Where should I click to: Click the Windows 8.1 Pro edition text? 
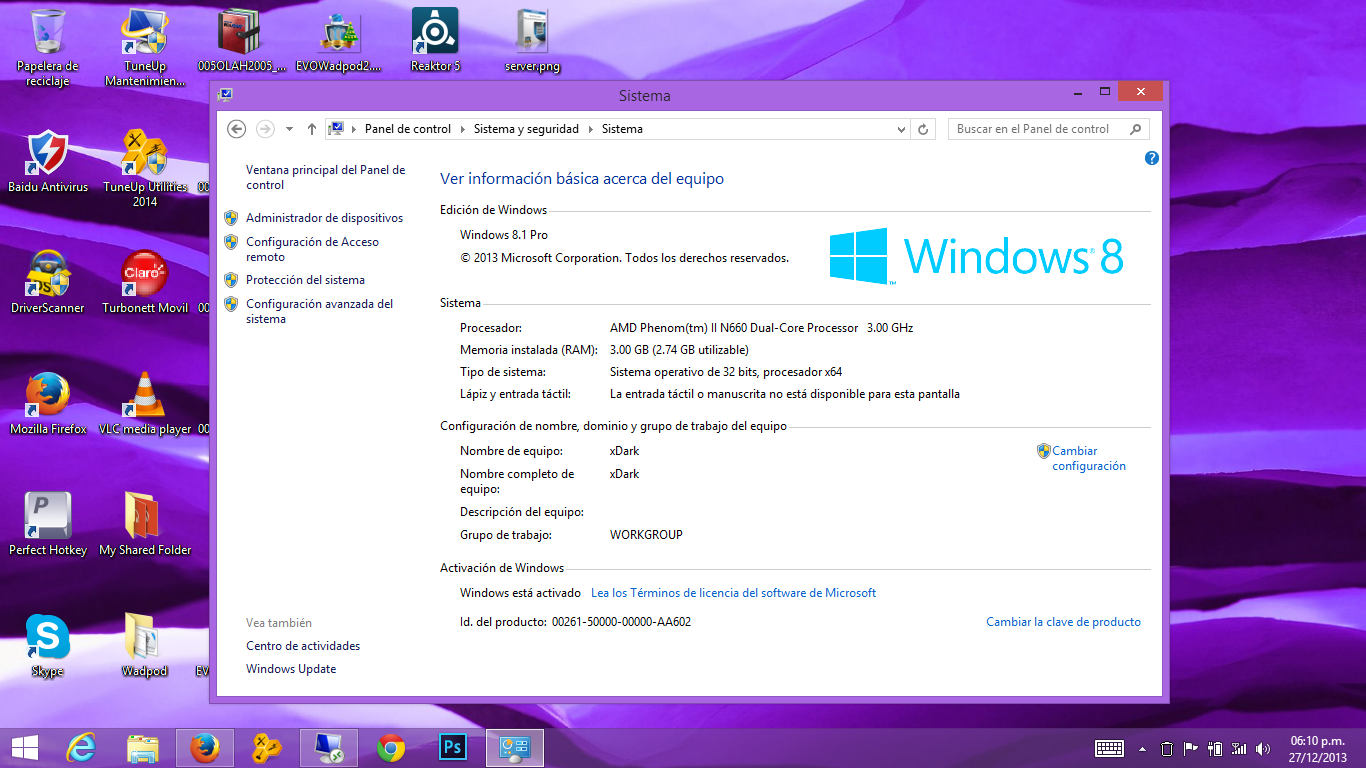[504, 235]
